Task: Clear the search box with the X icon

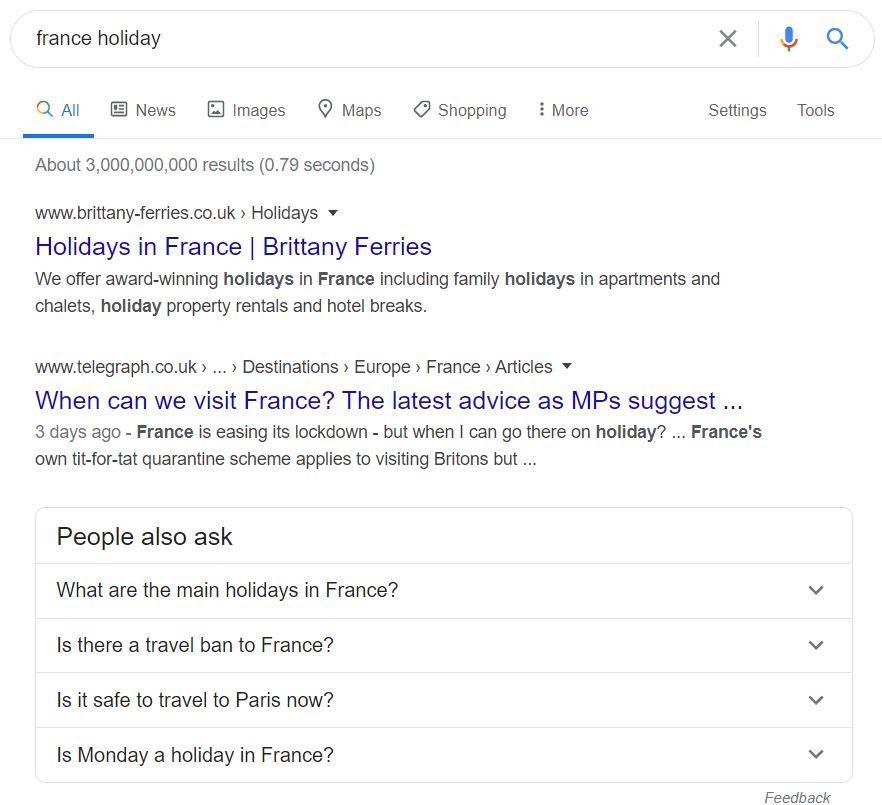Action: pyautogui.click(x=728, y=39)
